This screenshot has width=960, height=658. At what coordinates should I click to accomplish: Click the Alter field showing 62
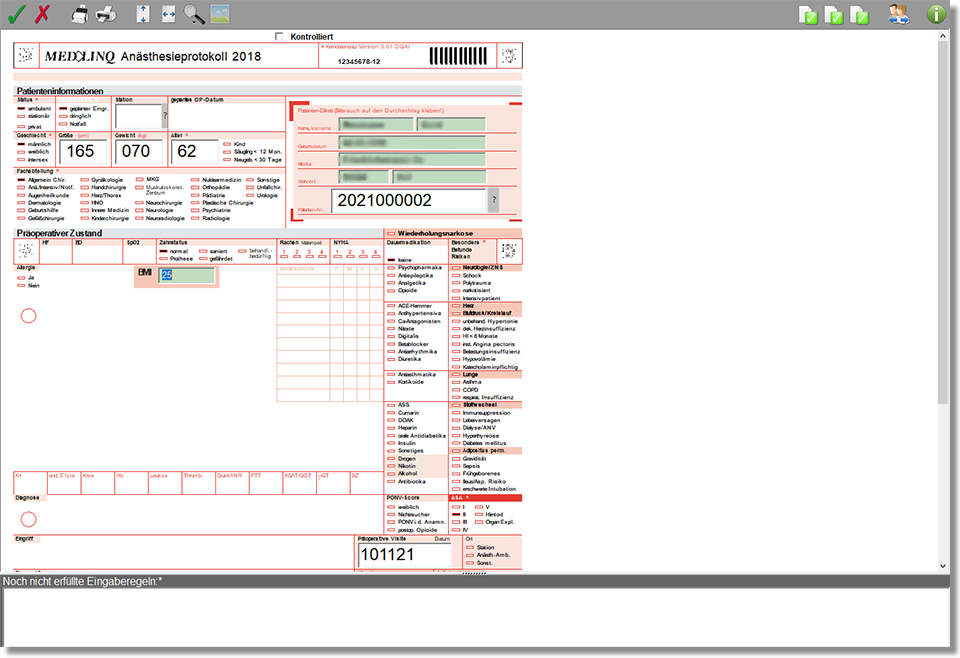[x=194, y=151]
